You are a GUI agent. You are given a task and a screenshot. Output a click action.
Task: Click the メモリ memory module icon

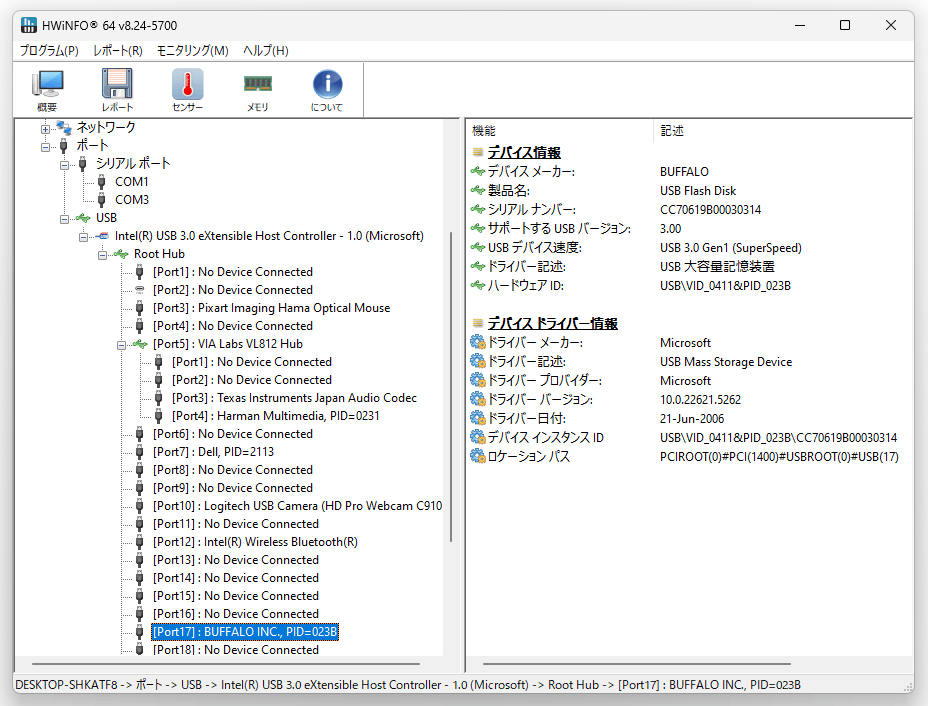click(258, 90)
